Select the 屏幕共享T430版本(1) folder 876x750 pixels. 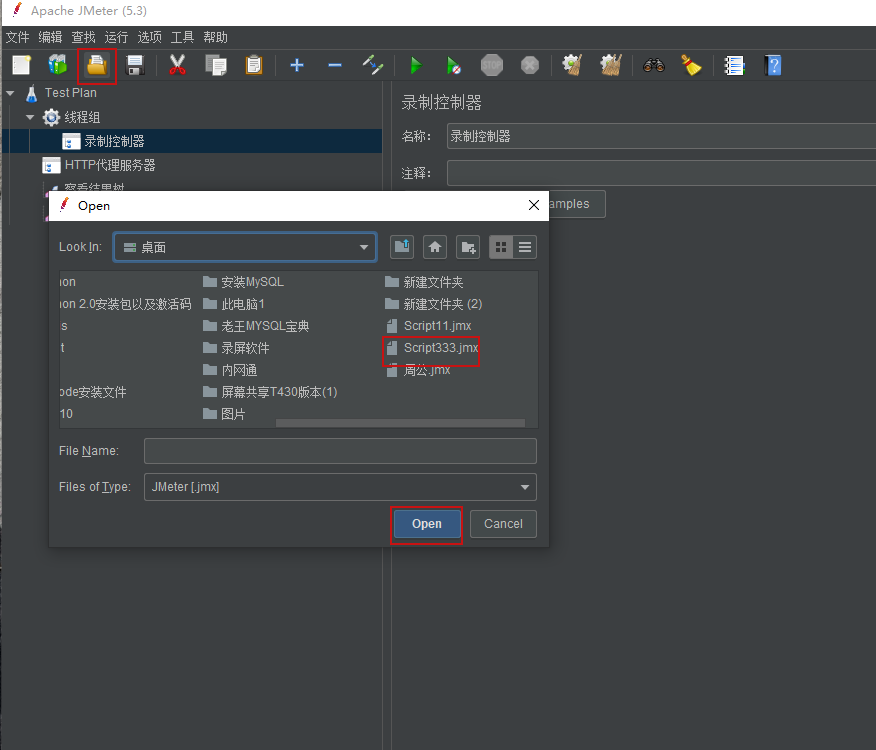click(270, 392)
